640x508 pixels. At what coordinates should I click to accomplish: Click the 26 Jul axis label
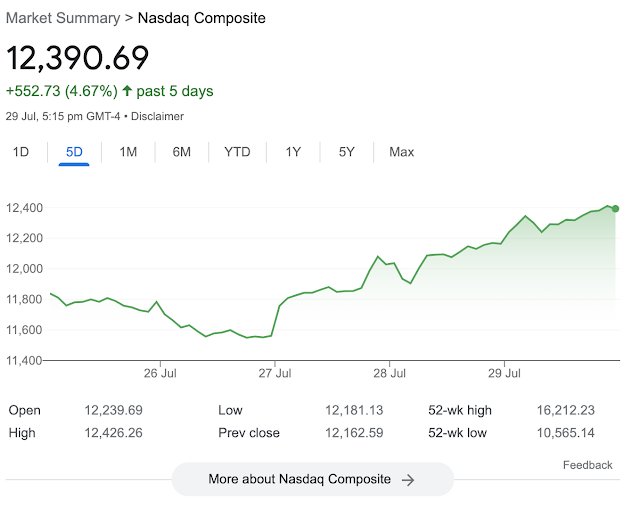click(x=160, y=373)
